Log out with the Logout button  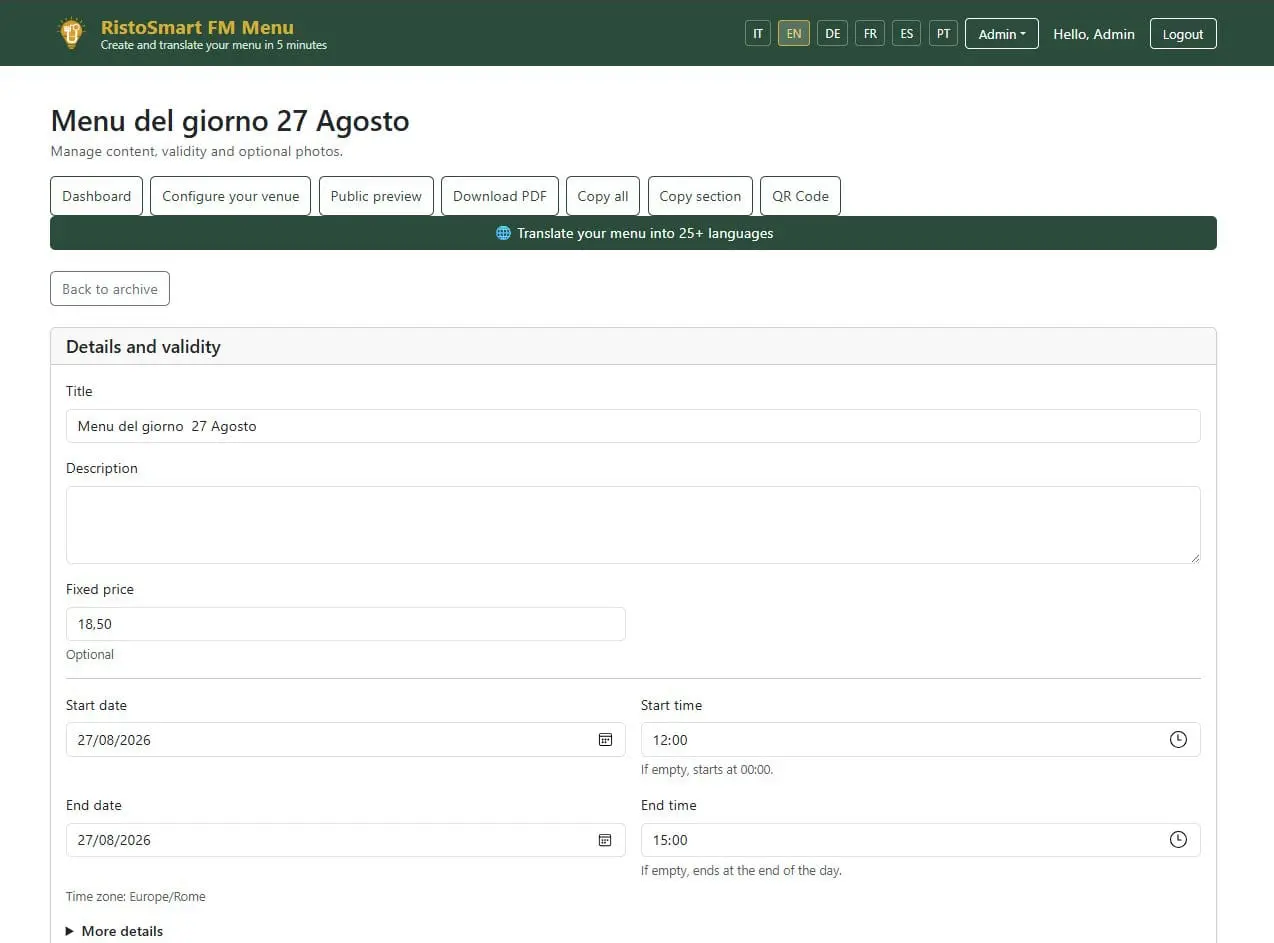(1183, 33)
